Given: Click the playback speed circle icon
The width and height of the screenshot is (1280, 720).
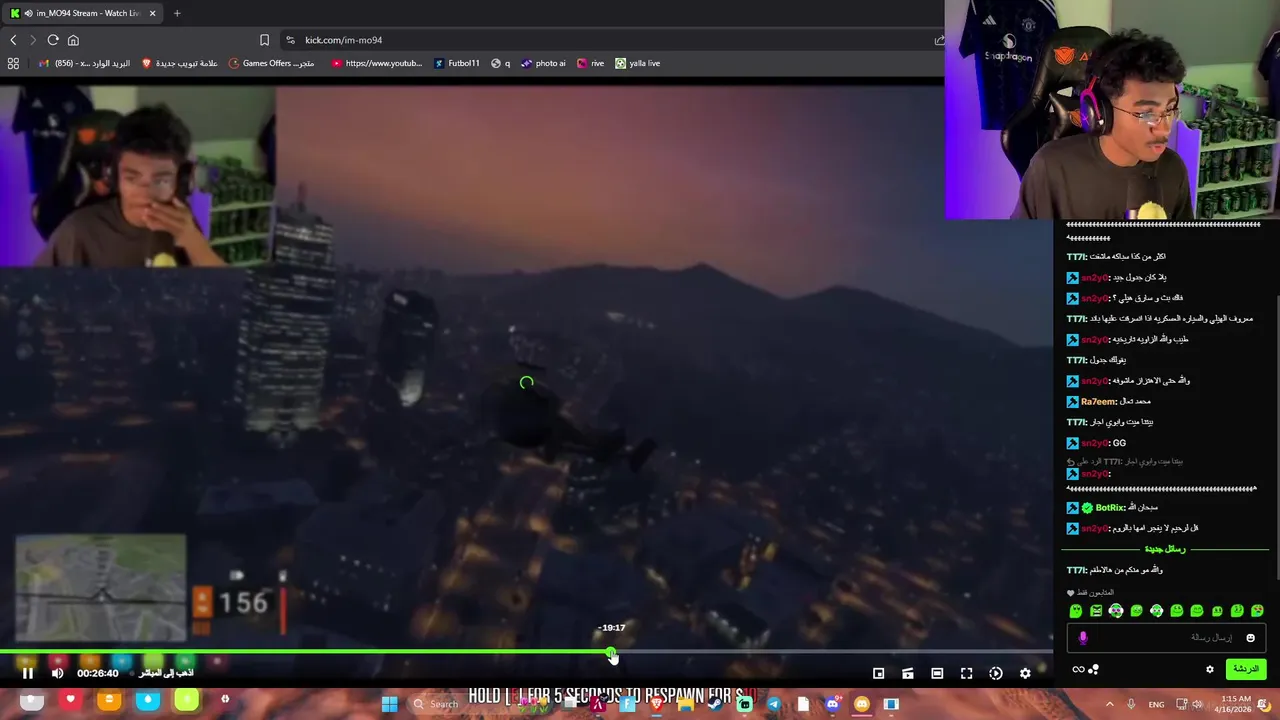Looking at the screenshot, I should [x=996, y=673].
